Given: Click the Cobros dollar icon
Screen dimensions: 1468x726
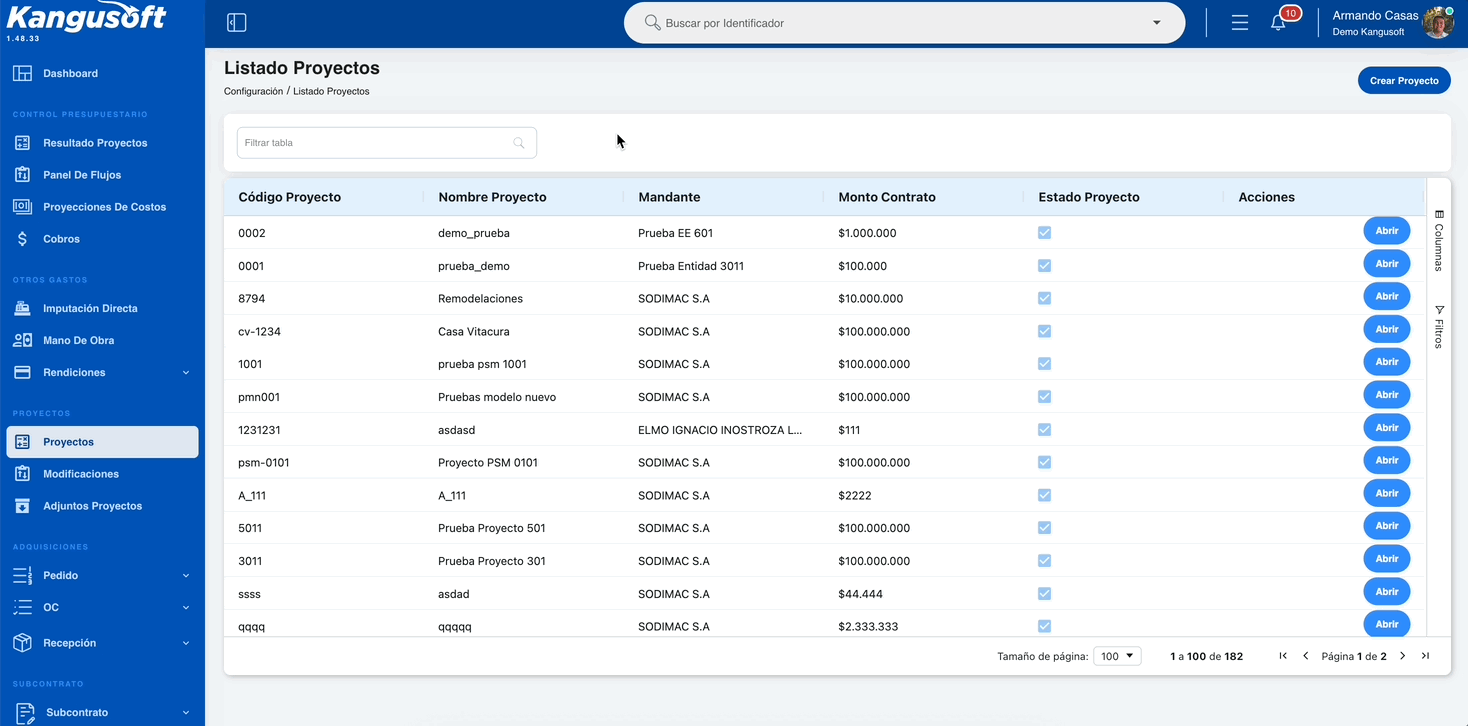Looking at the screenshot, I should tap(22, 239).
